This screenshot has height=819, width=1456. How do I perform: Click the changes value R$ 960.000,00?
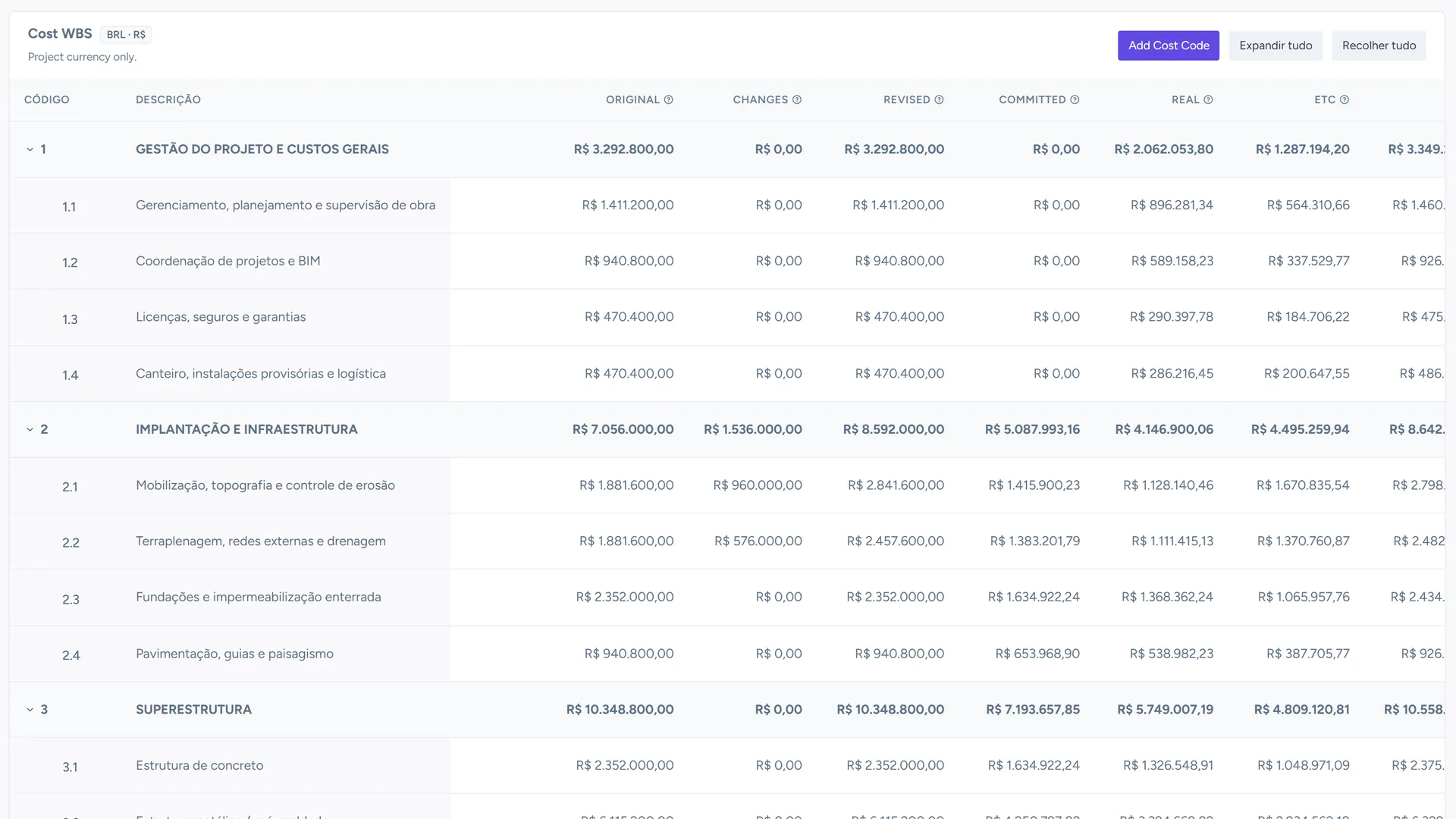click(758, 485)
